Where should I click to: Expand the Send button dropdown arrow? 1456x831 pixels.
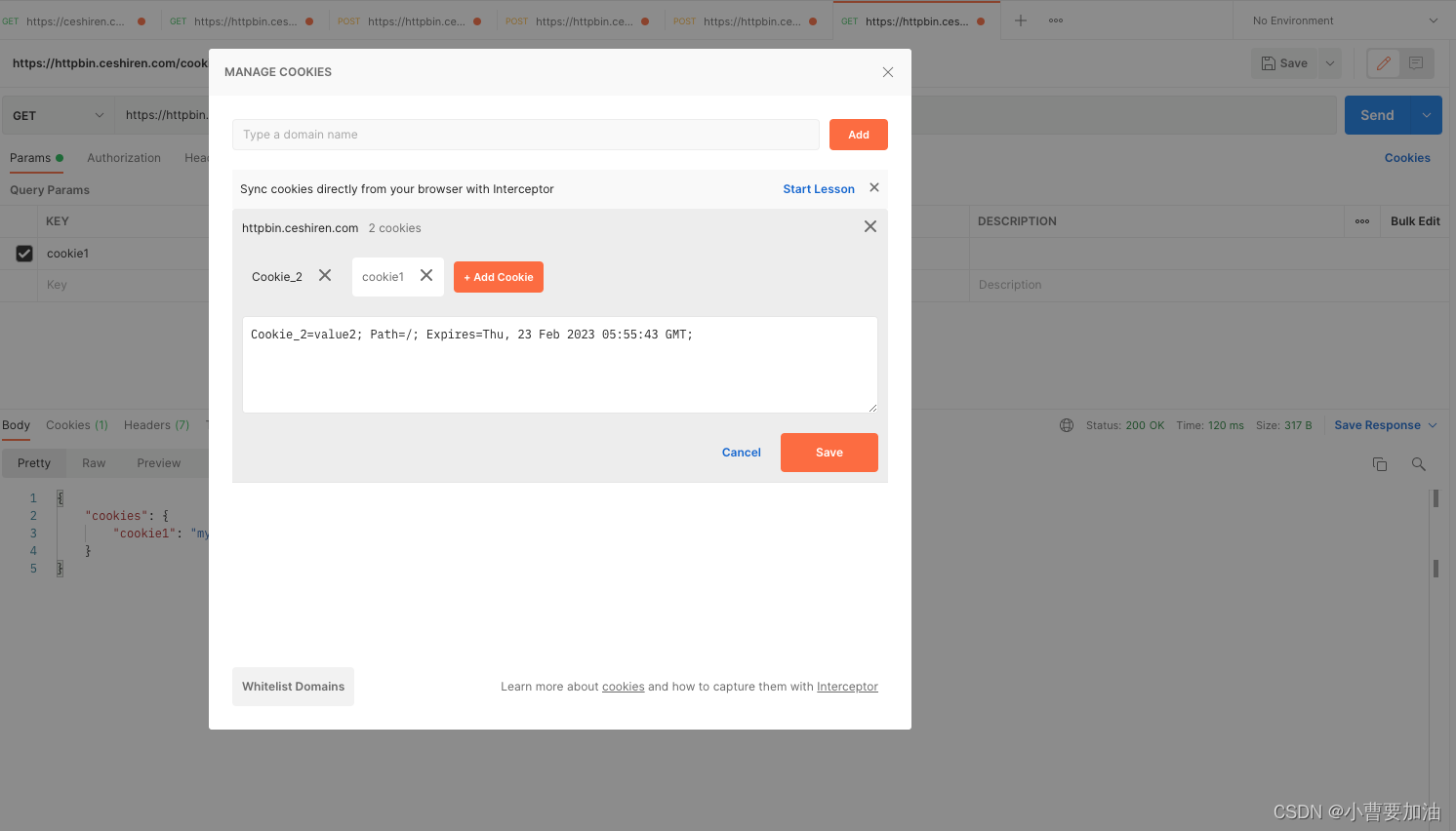pos(1427,115)
